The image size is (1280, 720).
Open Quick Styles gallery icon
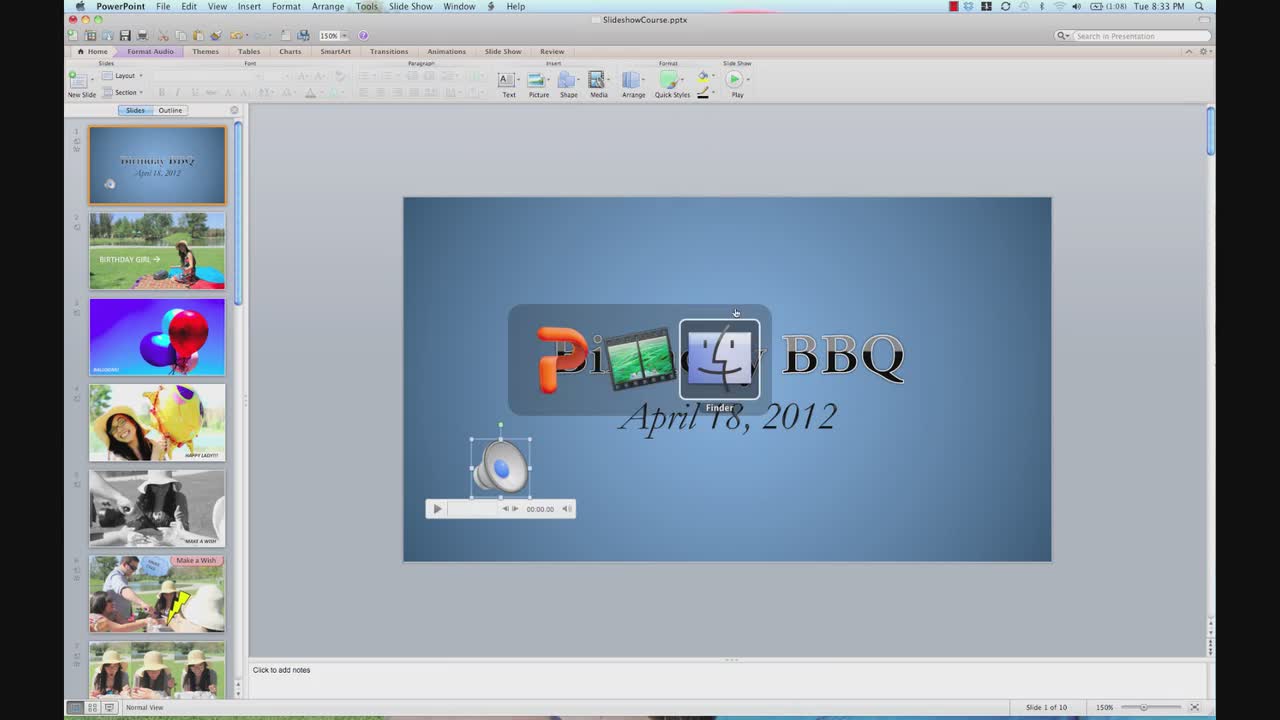pyautogui.click(x=669, y=80)
